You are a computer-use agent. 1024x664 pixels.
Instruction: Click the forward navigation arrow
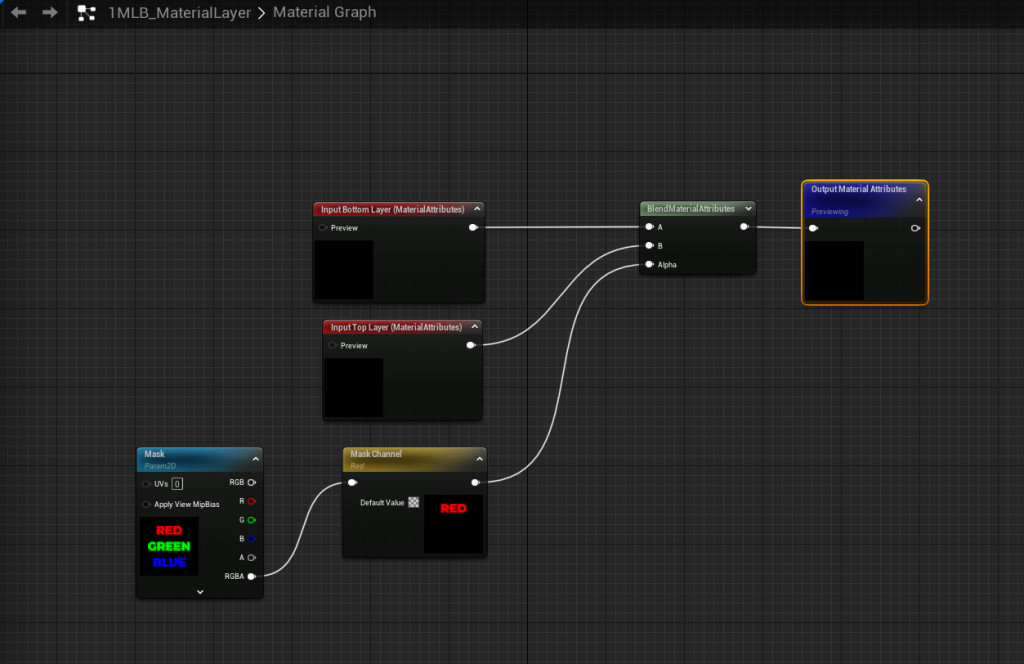(x=49, y=13)
